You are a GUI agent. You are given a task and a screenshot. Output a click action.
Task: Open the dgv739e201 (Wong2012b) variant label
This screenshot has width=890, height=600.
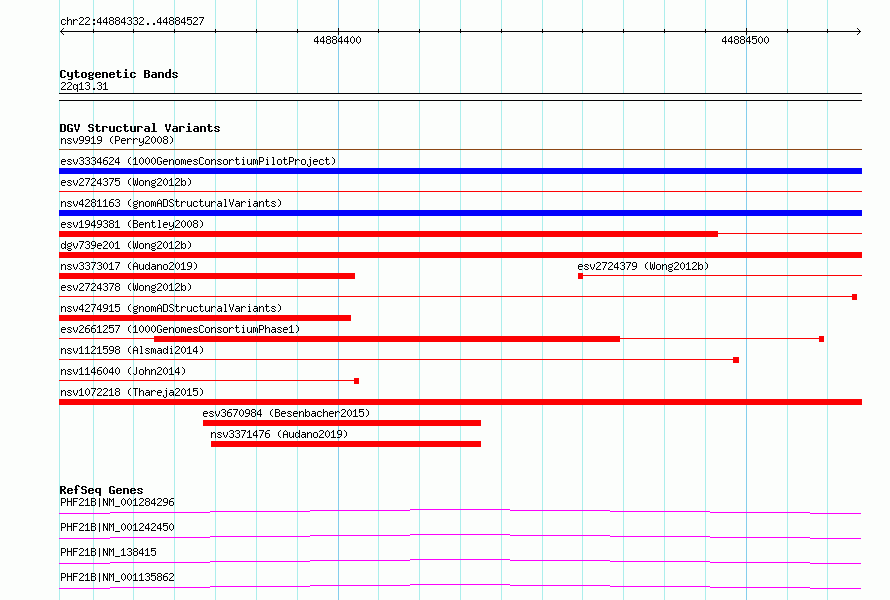(126, 245)
